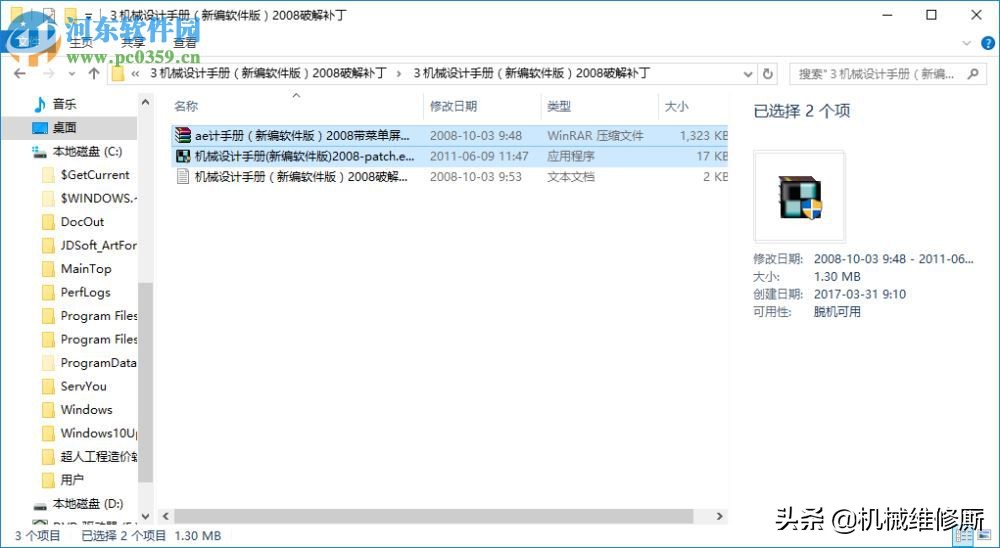Select the text document file icon
Viewport: 1000px width, 548px height.
(183, 177)
